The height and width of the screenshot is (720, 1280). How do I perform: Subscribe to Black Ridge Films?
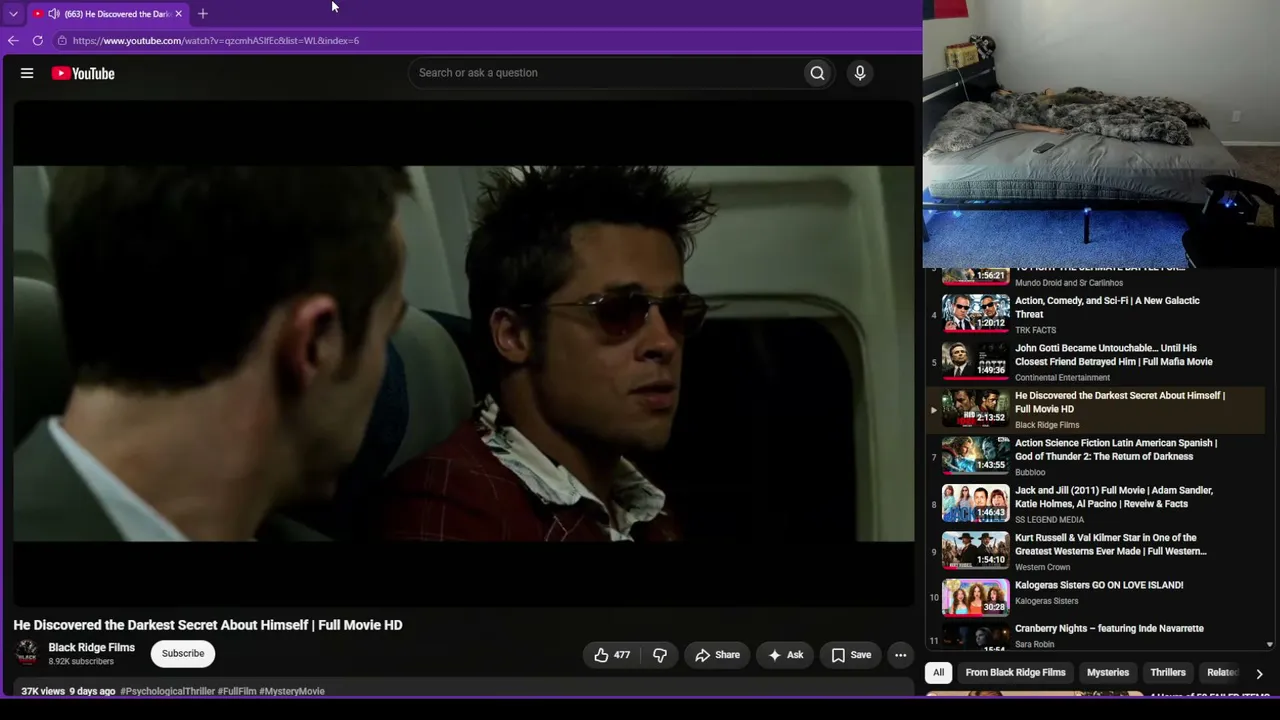pos(183,654)
